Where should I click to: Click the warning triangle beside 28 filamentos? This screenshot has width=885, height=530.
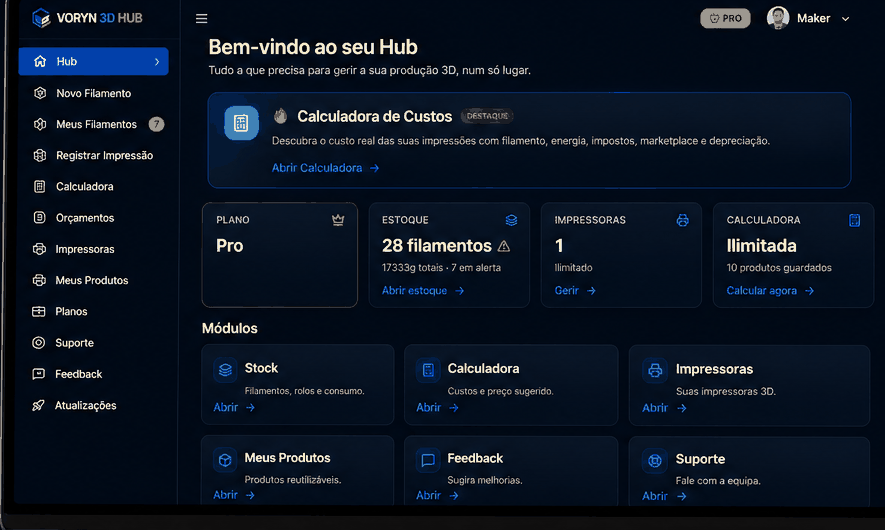[x=504, y=246]
